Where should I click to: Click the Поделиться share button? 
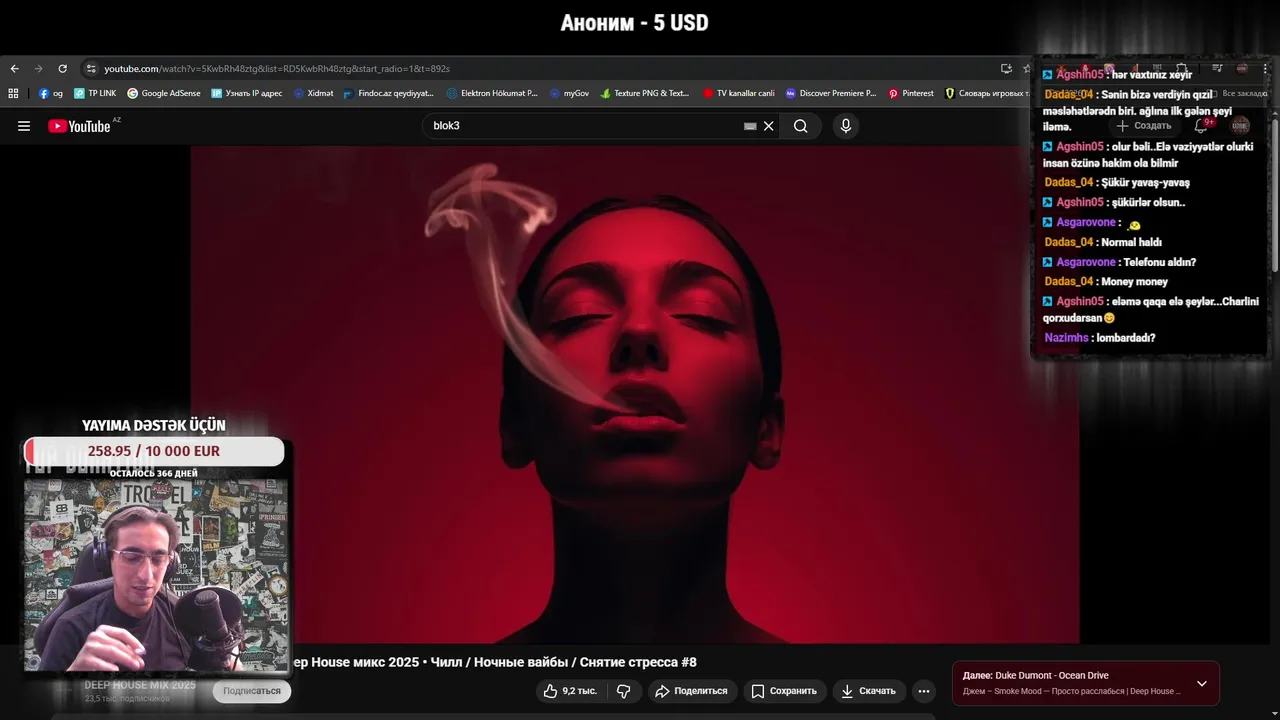tap(691, 691)
